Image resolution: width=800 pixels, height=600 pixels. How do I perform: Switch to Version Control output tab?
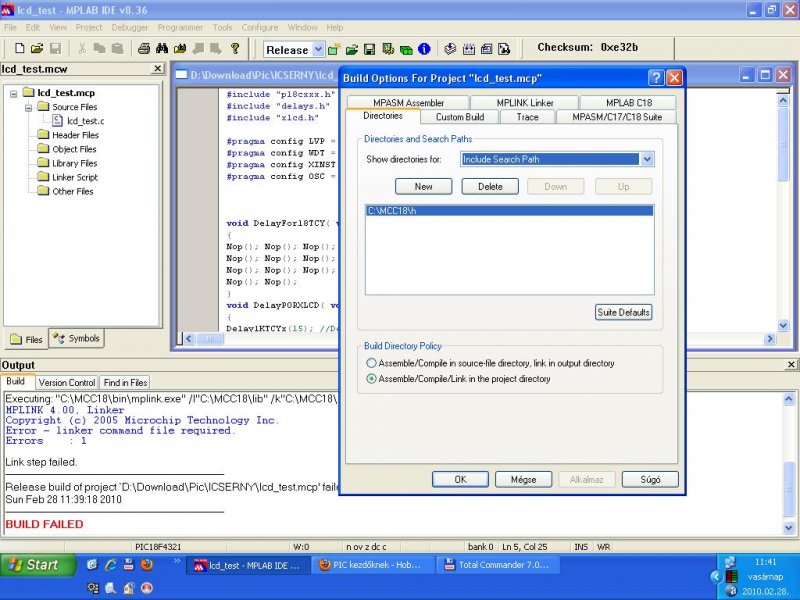(67, 382)
